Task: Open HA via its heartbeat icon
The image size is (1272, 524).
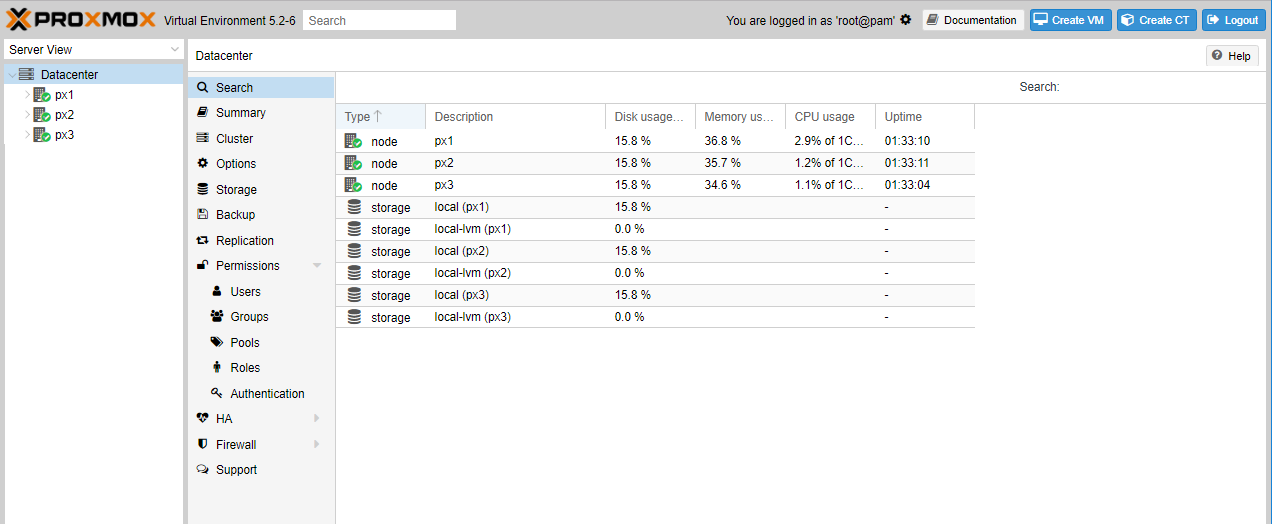Action: (x=203, y=419)
